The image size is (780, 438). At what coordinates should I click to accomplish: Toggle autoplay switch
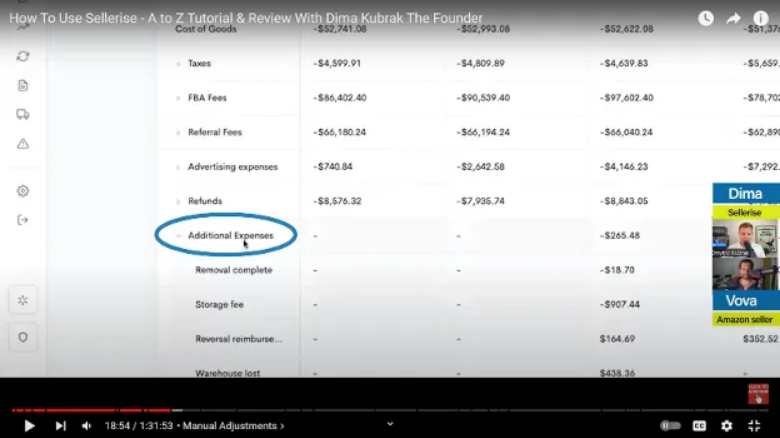670,426
